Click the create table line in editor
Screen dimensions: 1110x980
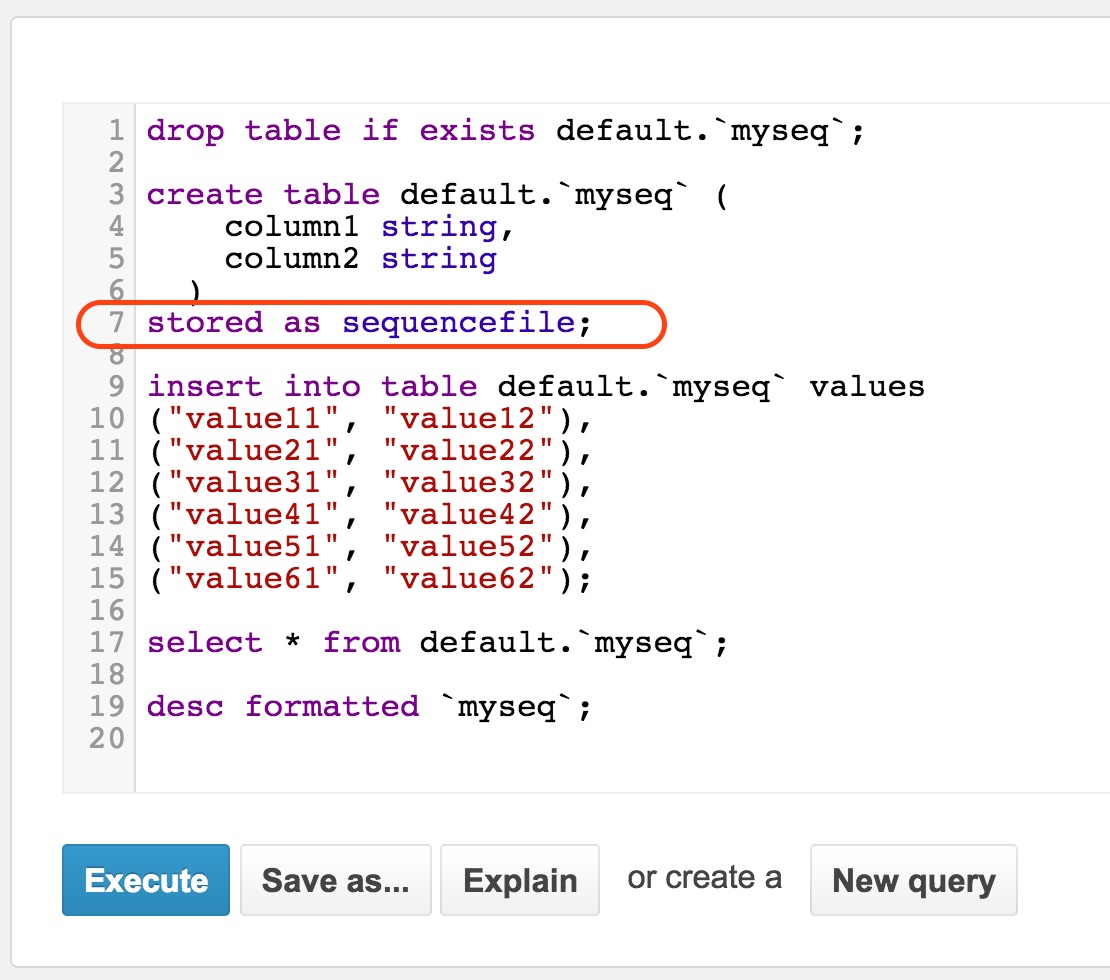[436, 195]
